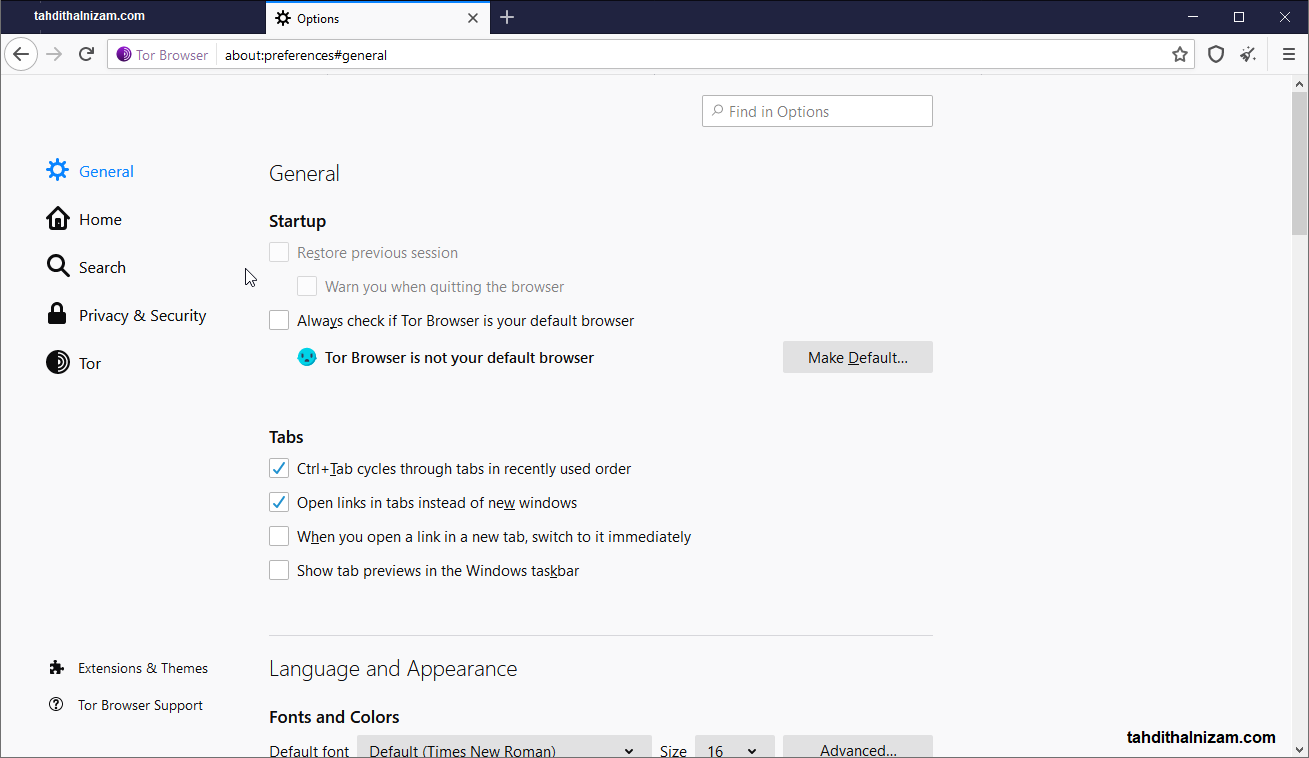This screenshot has height=758, width=1309.
Task: Open a new tab with plus
Action: click(507, 17)
